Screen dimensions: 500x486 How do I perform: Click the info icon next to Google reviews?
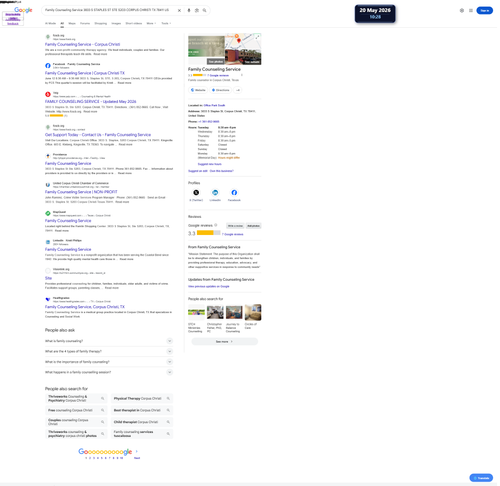click(x=216, y=225)
